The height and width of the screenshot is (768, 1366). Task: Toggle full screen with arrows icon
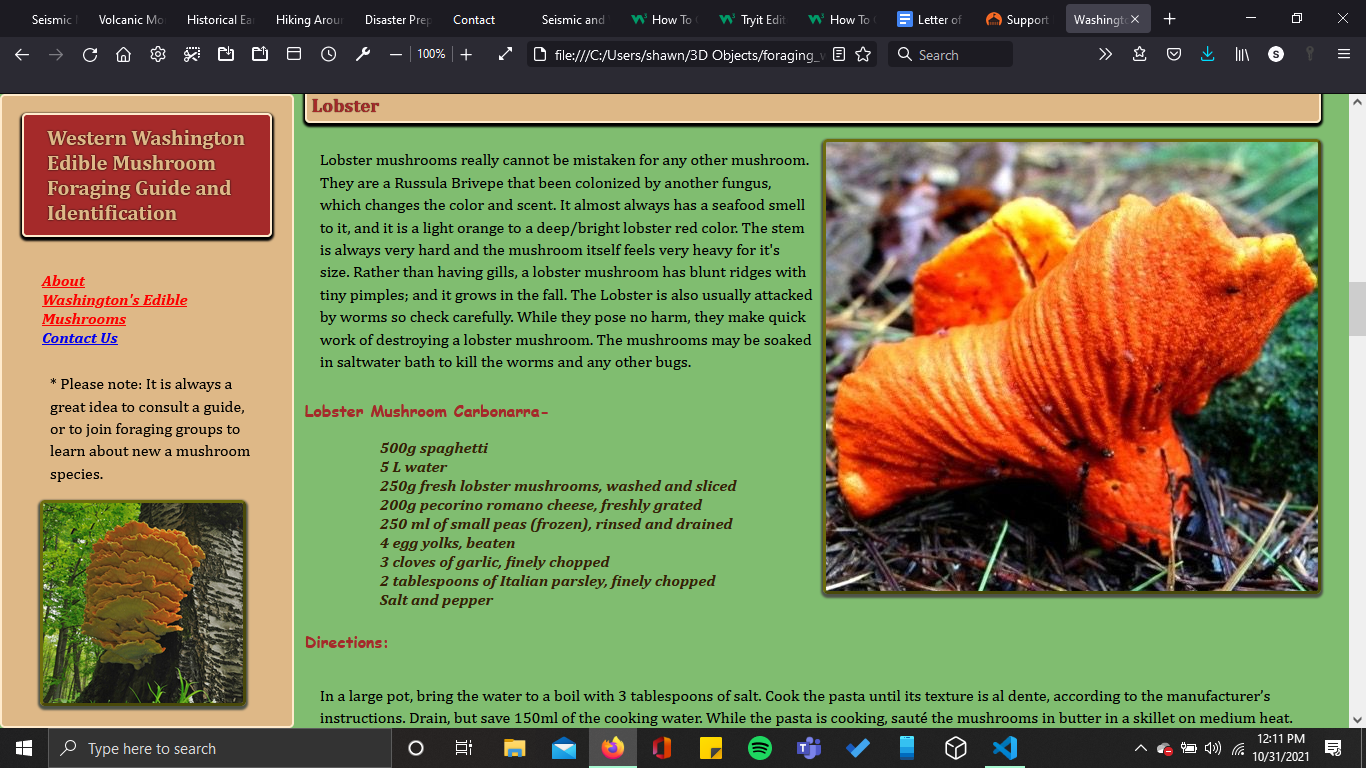[505, 55]
